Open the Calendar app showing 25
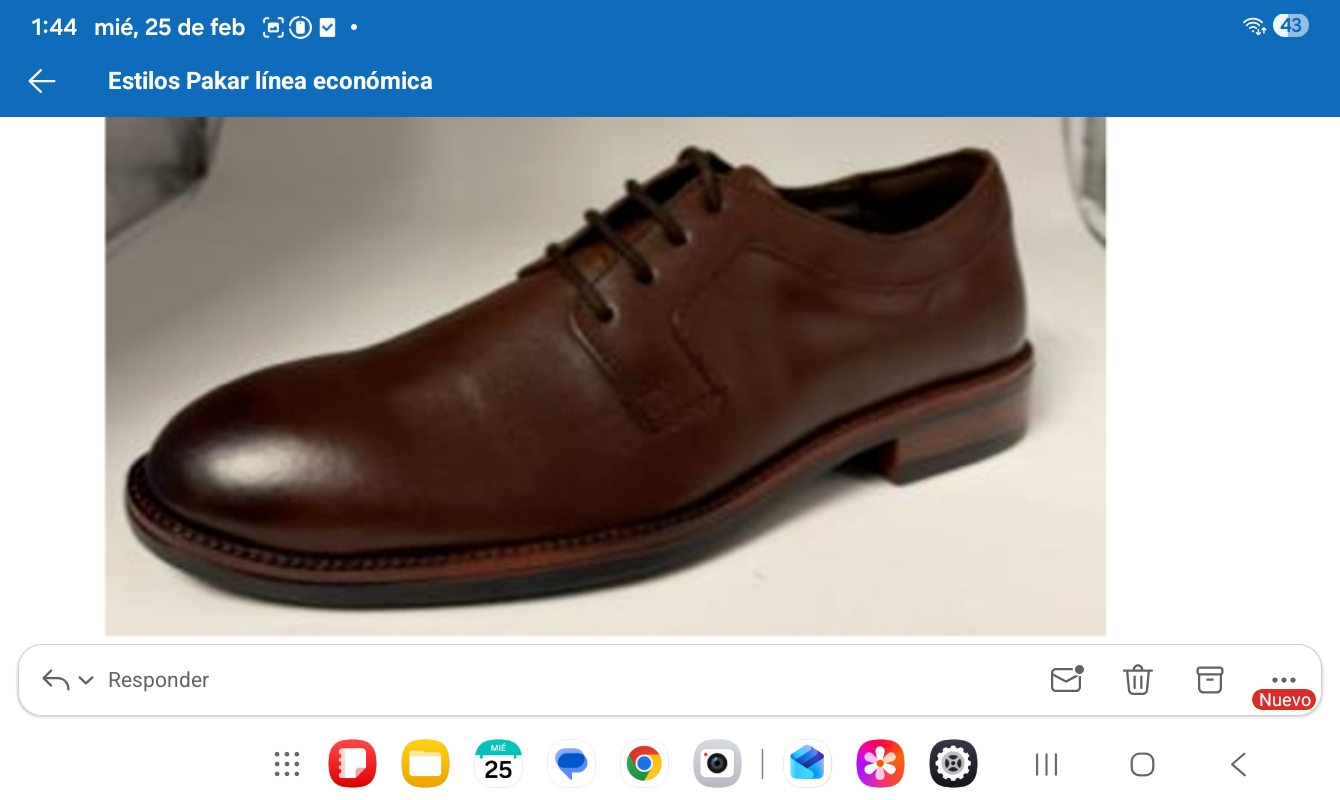Screen dimensions: 1340x800 (x=498, y=764)
